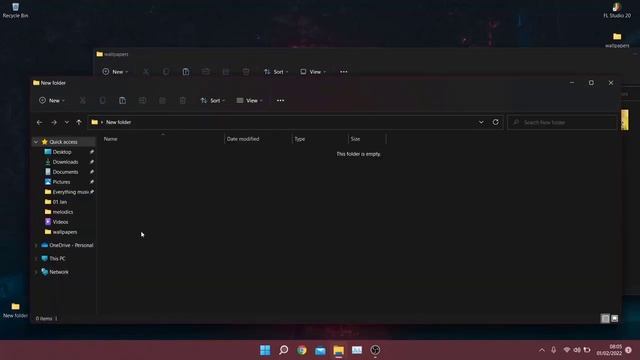Click the Copy icon in New folder toolbar

pyautogui.click(x=102, y=100)
